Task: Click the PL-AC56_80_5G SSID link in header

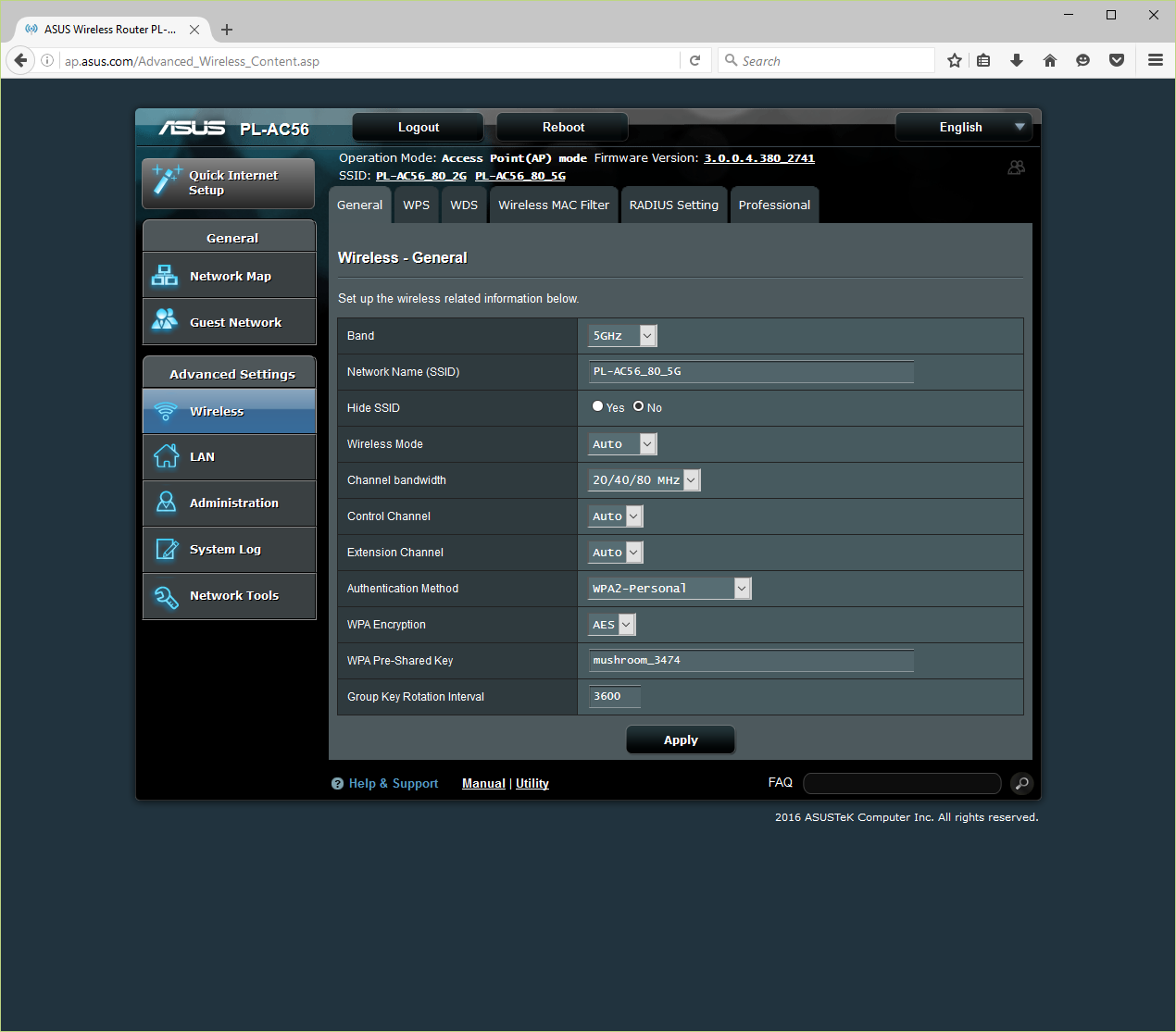Action: pos(520,176)
